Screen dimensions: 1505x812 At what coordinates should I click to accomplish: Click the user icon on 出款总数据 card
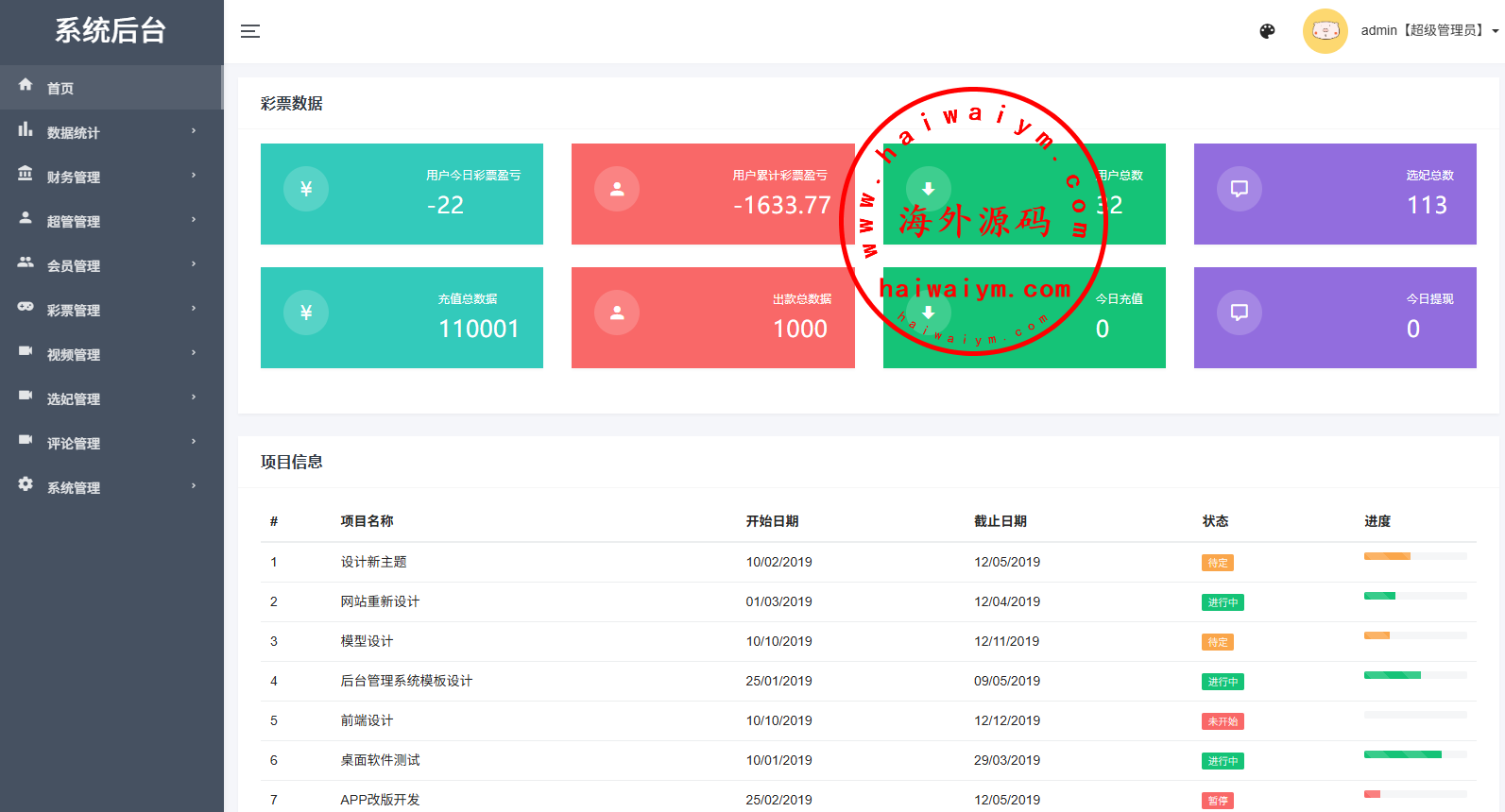[x=617, y=313]
